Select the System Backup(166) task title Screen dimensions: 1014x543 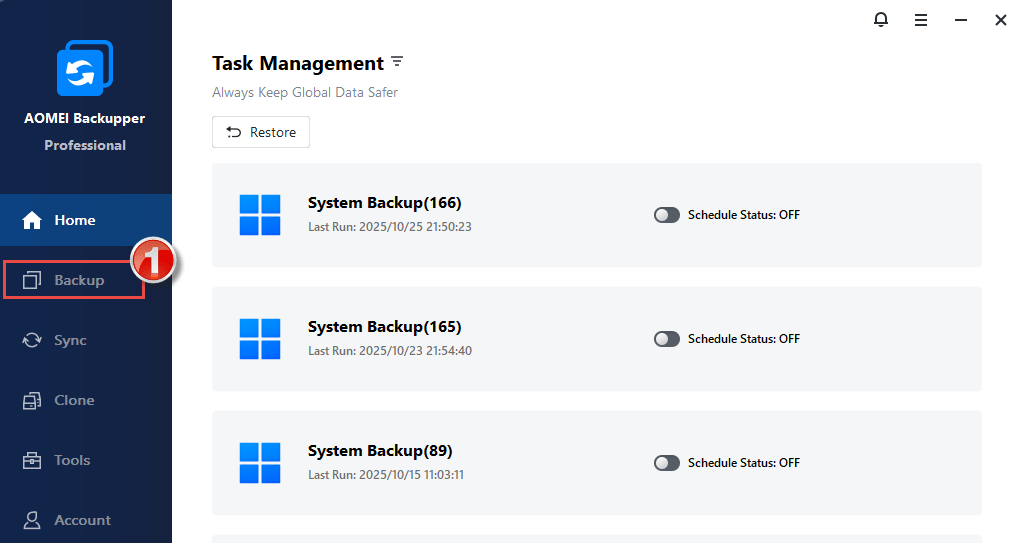(x=384, y=203)
